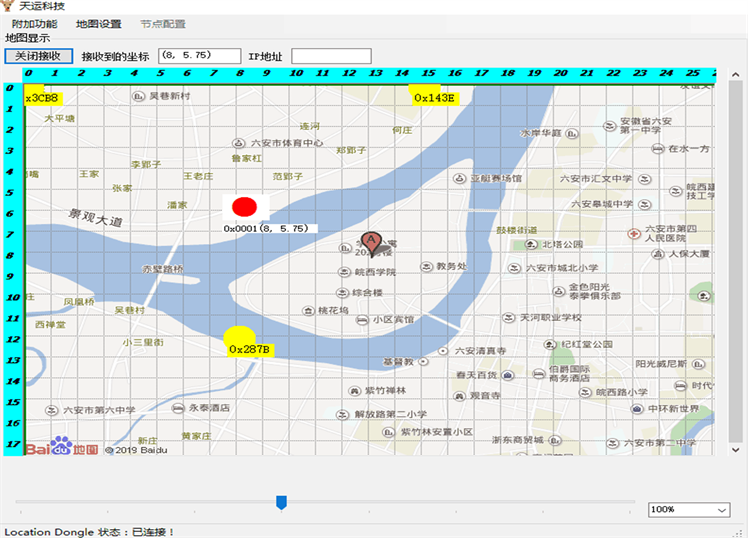Open the 地图设置 menu
The width and height of the screenshot is (748, 538).
pos(98,24)
